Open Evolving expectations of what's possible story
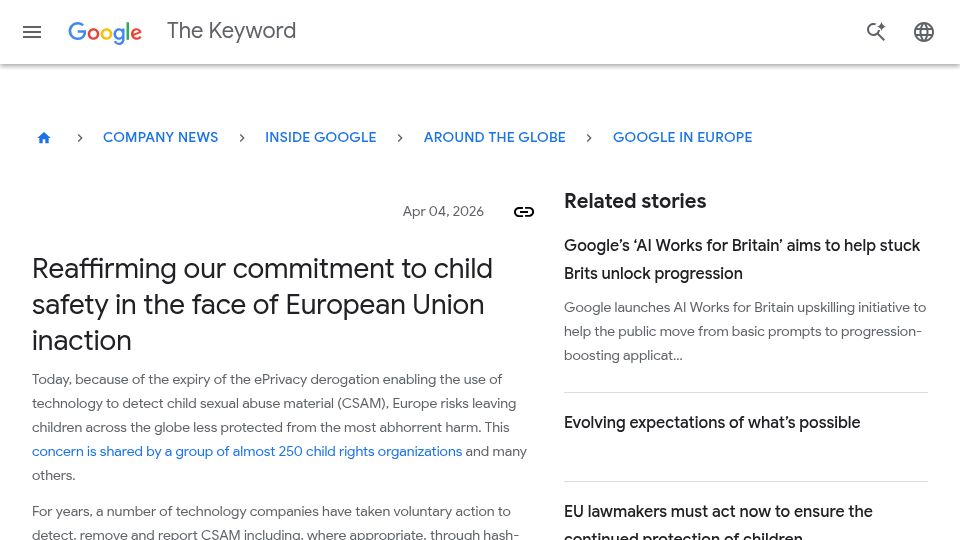This screenshot has width=960, height=540. (x=712, y=422)
